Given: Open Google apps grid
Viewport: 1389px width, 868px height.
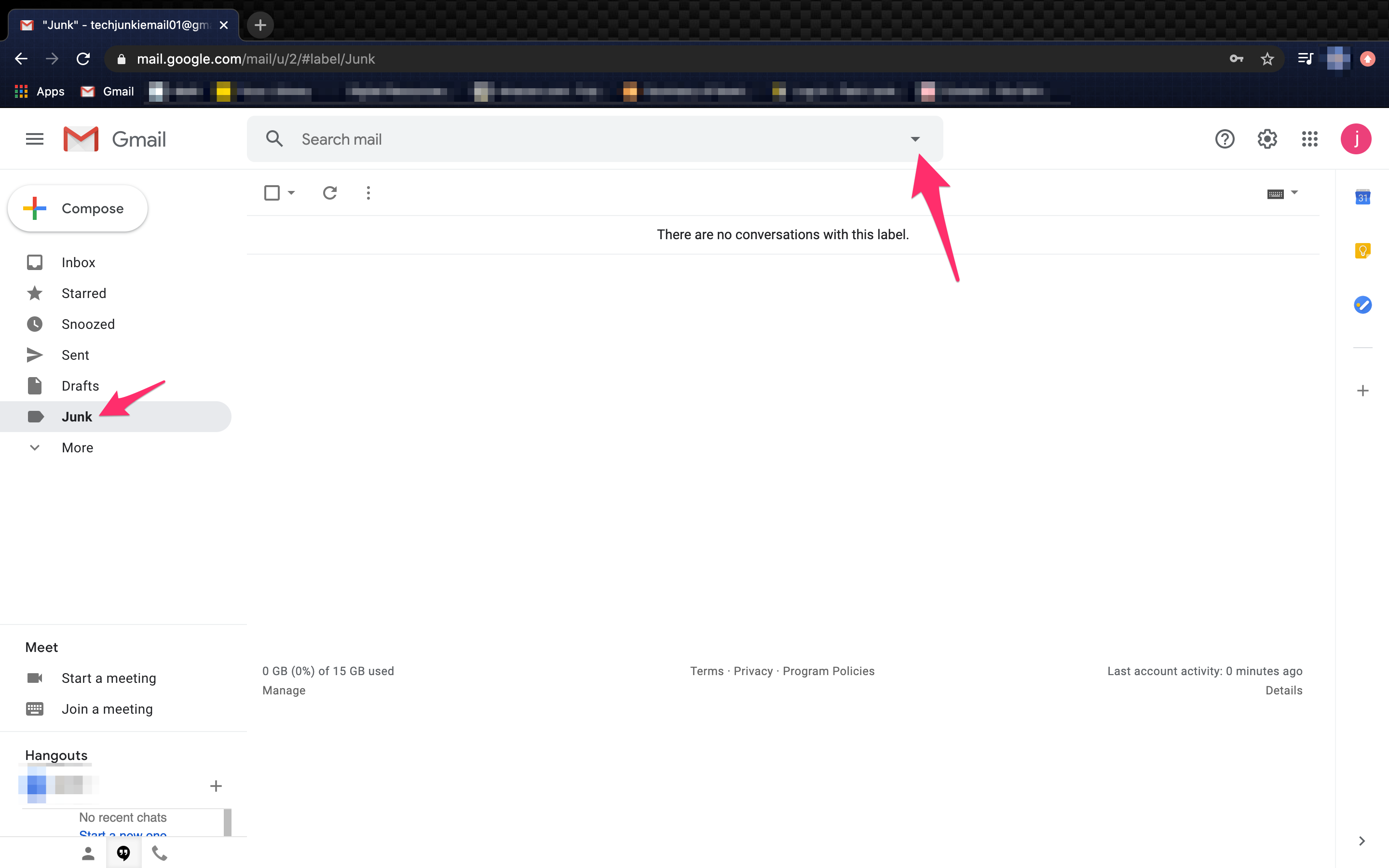Looking at the screenshot, I should (x=1309, y=139).
